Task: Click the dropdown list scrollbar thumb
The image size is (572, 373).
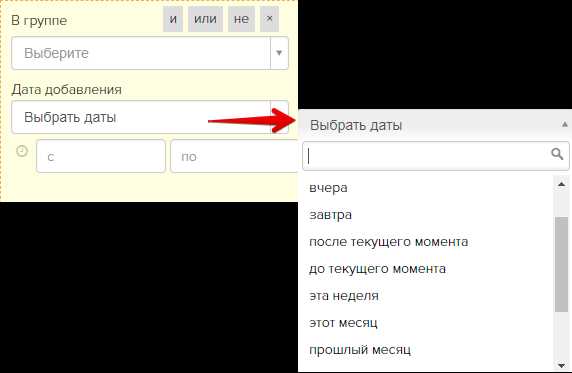Action: (x=561, y=265)
